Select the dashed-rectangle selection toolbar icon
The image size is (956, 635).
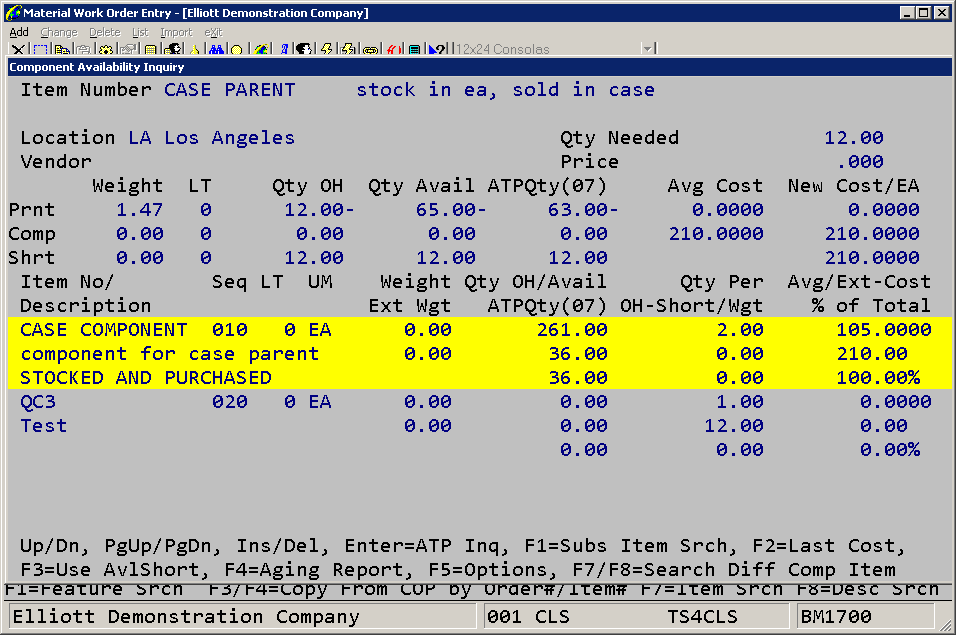(x=40, y=50)
